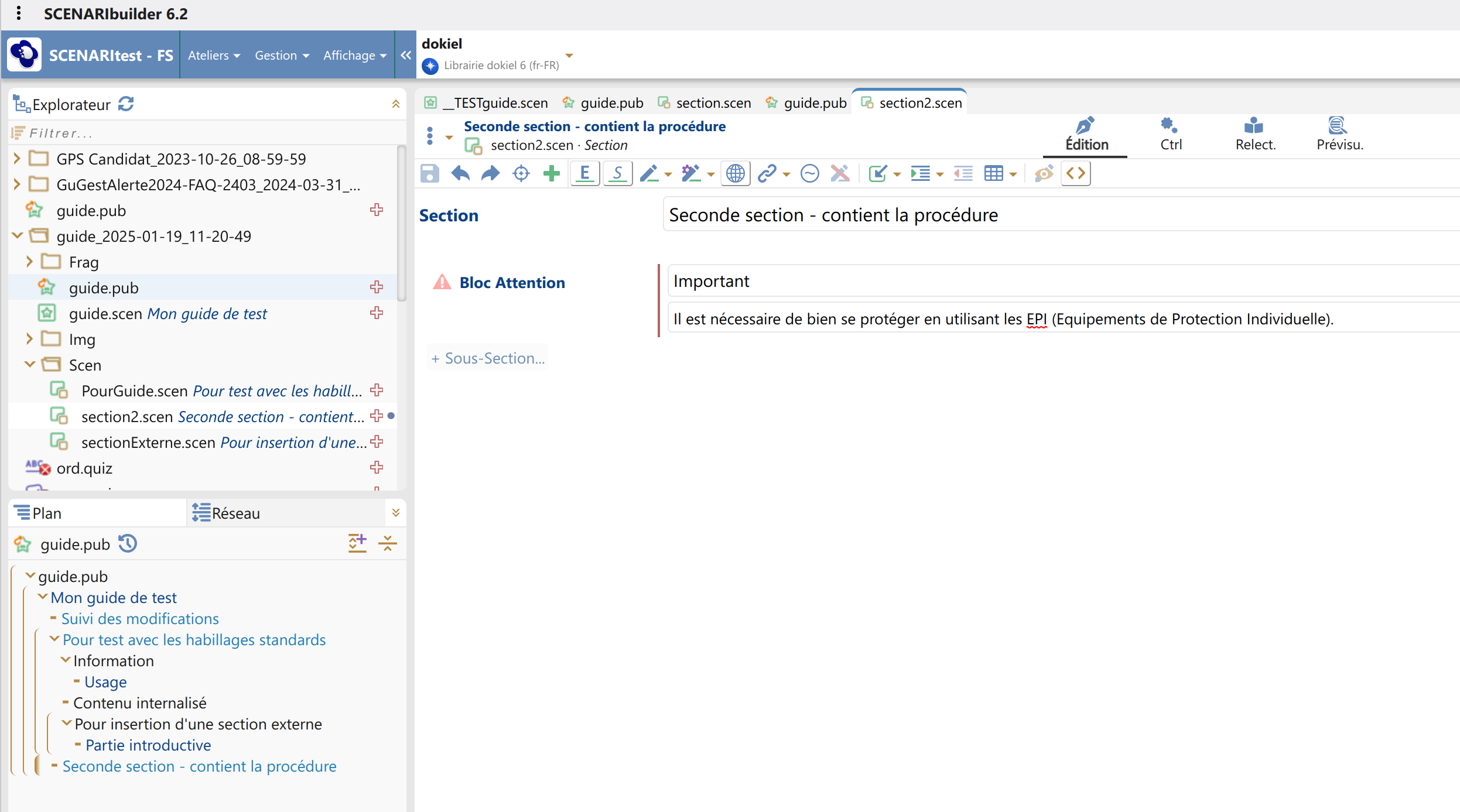Open the table options dropdown arrow
The image size is (1460, 812).
click(1013, 175)
